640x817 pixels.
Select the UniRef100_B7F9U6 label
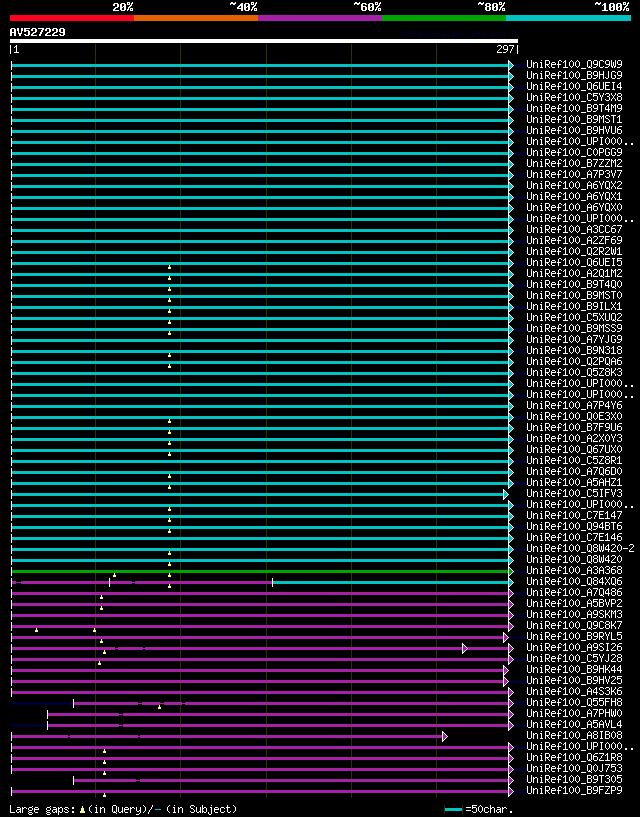574,427
